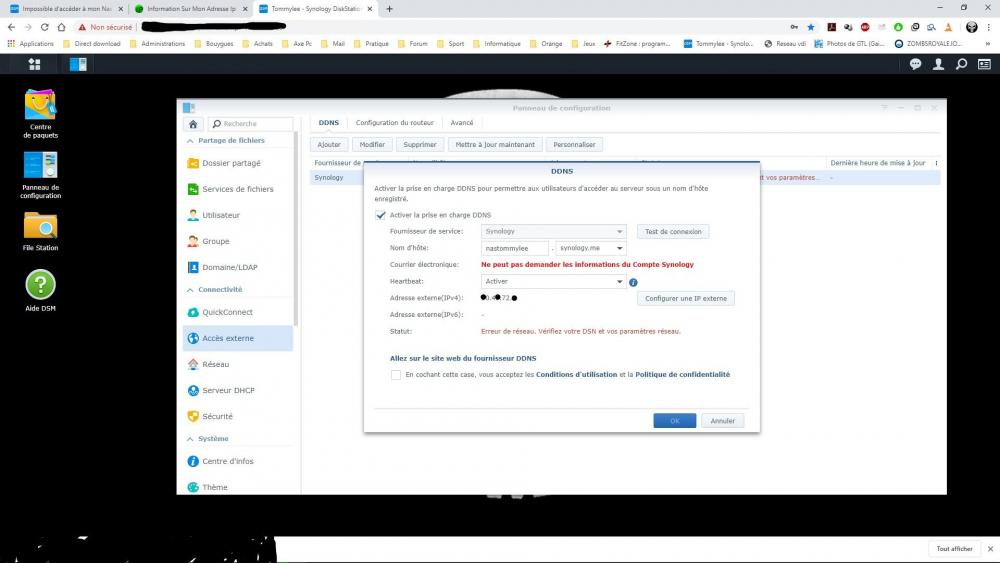This screenshot has height=563, width=1000.
Task: Click the Ajouter button
Action: [329, 145]
